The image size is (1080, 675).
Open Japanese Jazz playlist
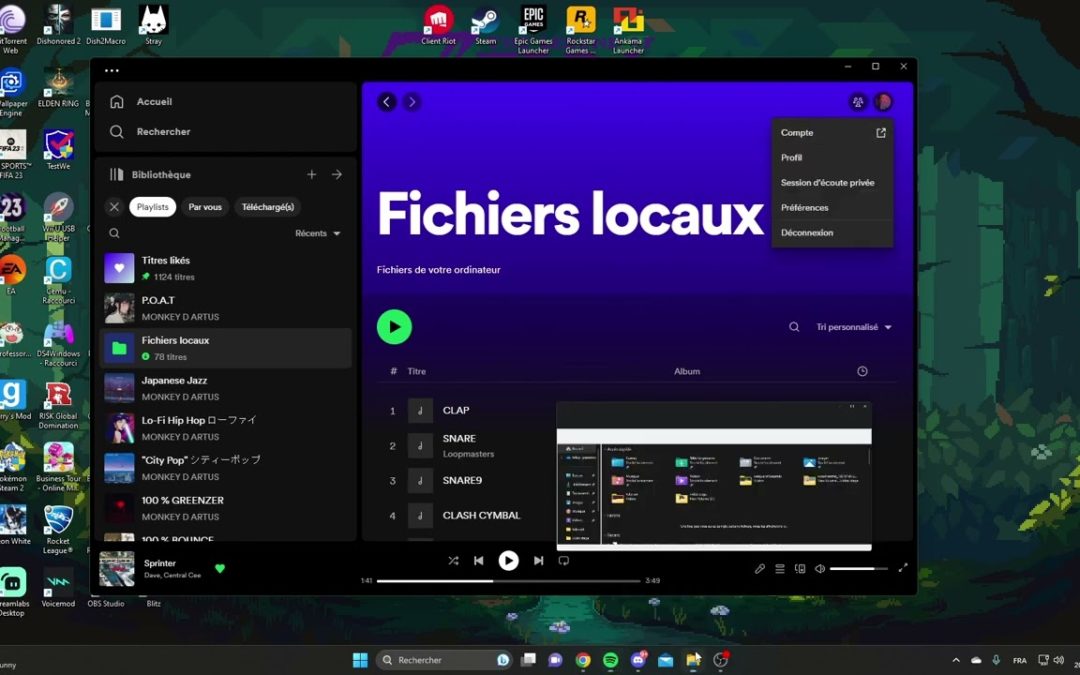[226, 388]
